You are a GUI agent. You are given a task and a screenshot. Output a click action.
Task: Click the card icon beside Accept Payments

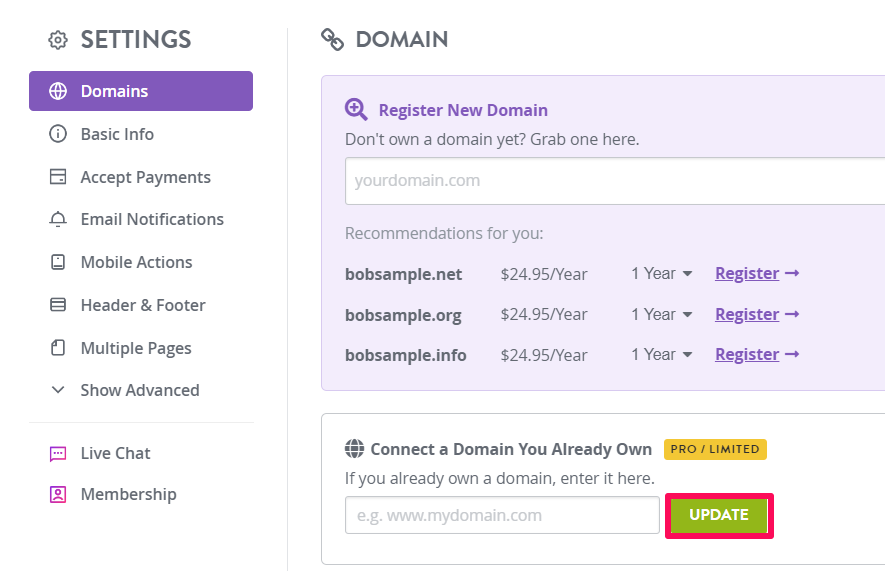pyautogui.click(x=58, y=177)
